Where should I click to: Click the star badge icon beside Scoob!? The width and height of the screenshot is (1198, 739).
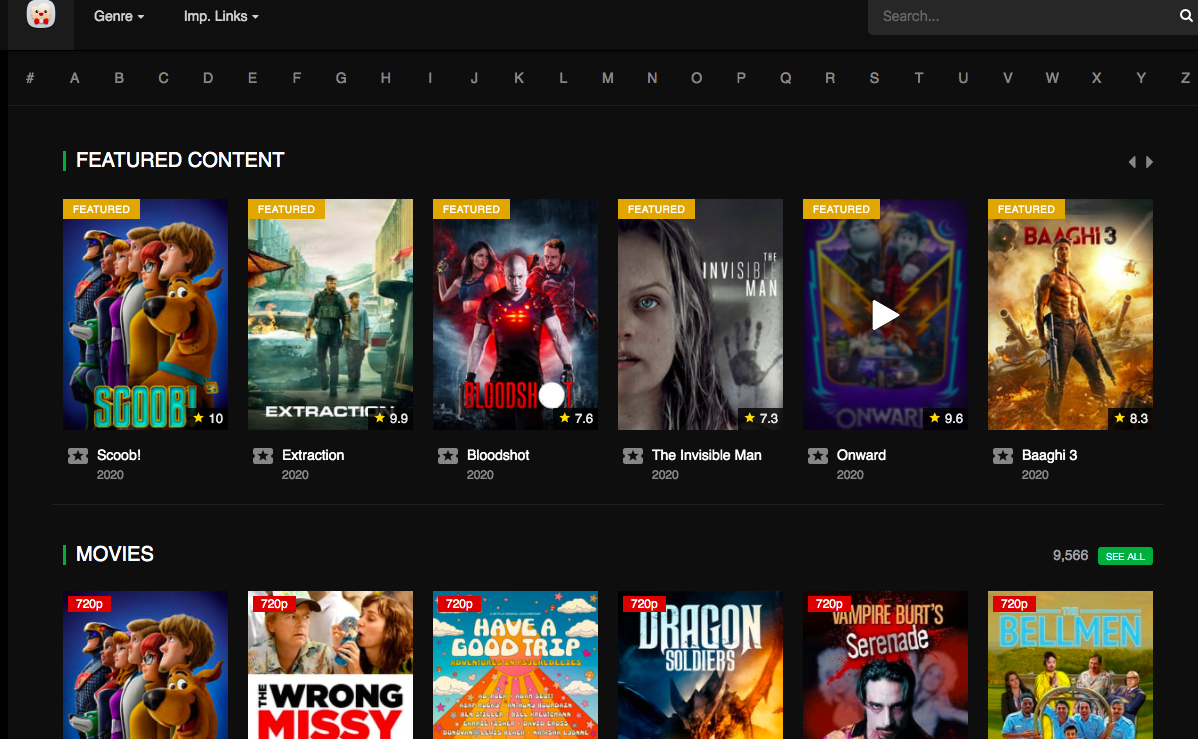(x=78, y=456)
